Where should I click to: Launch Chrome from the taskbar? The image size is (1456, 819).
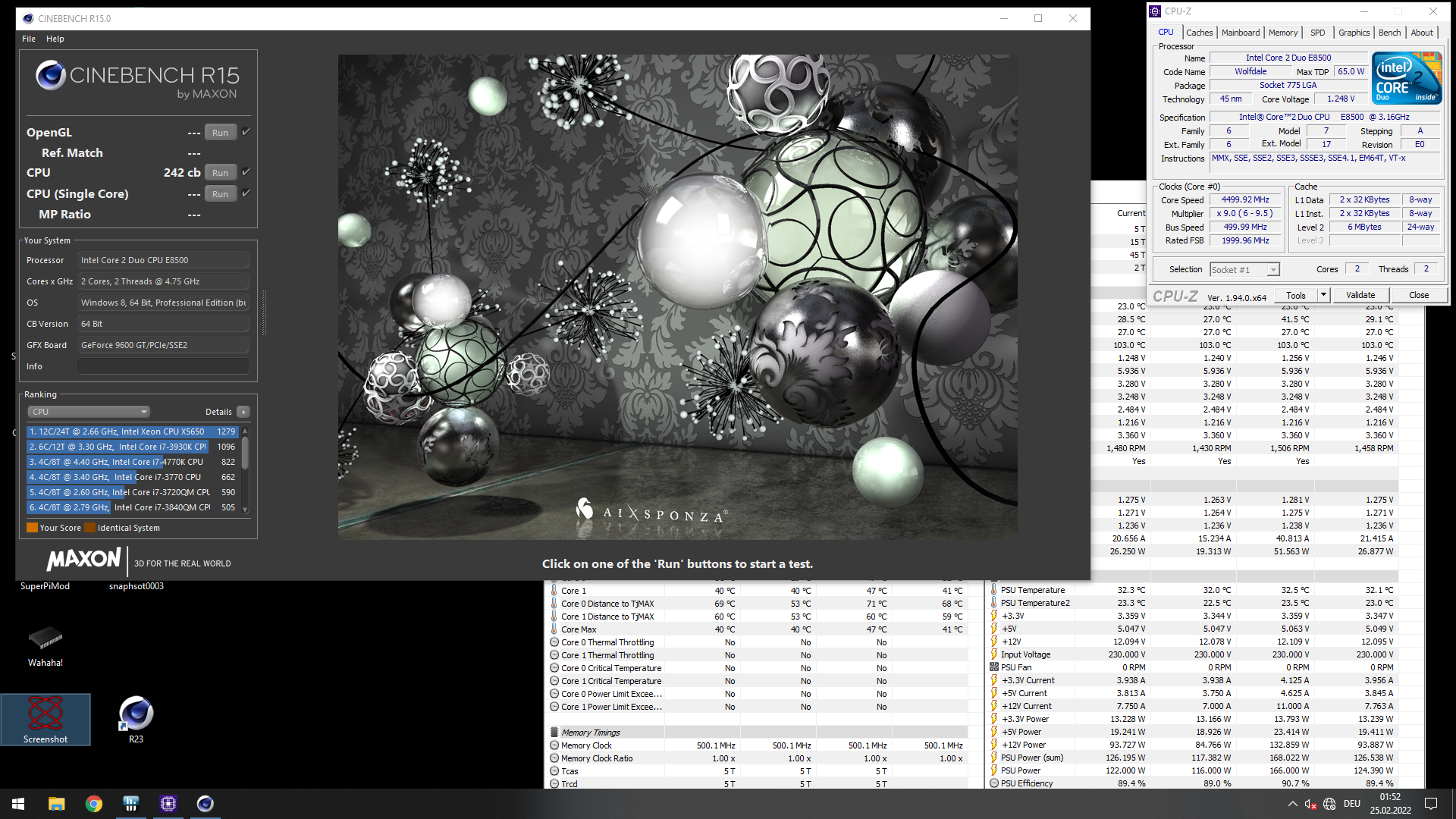click(94, 804)
